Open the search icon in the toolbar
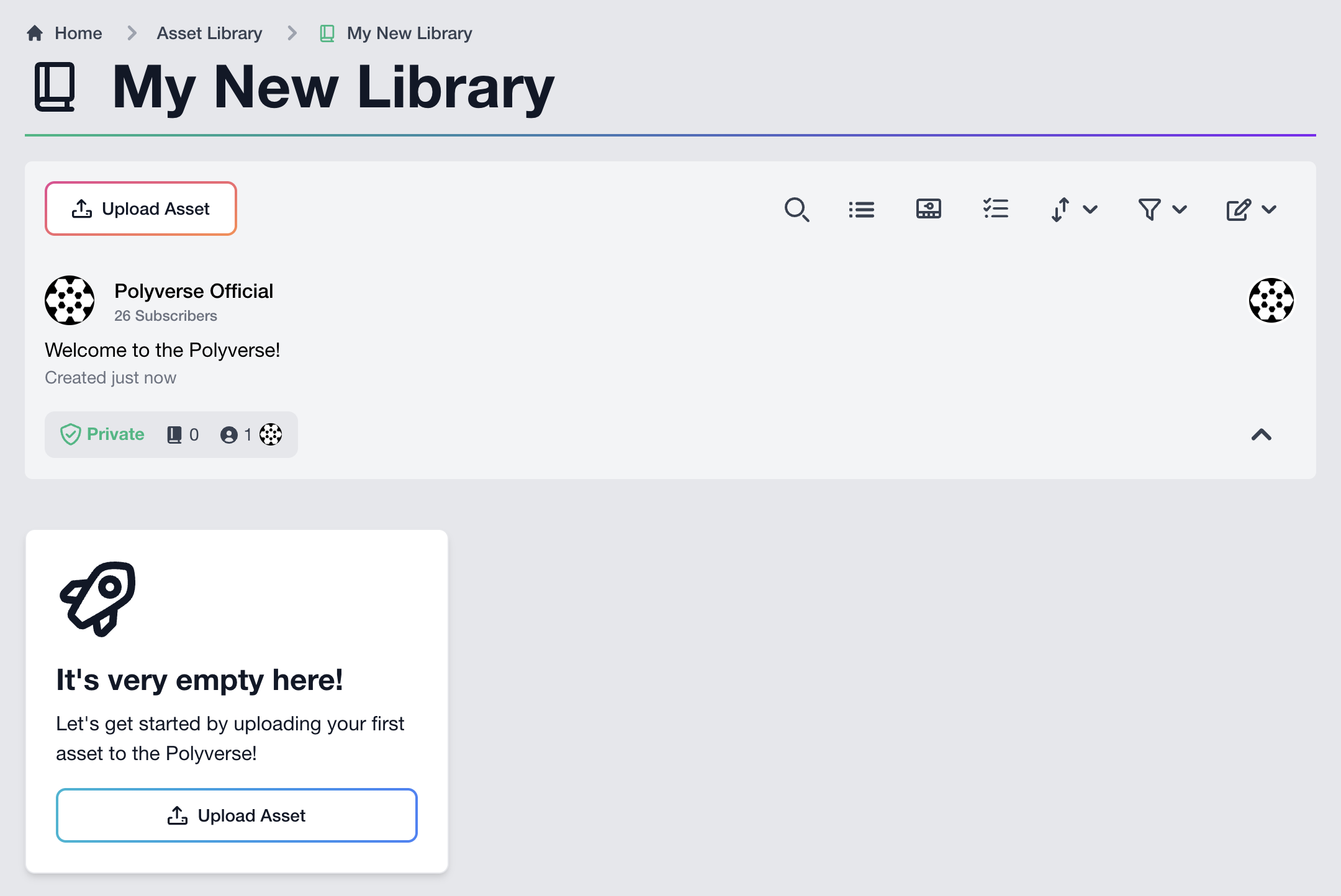Viewport: 1341px width, 896px height. coord(798,209)
